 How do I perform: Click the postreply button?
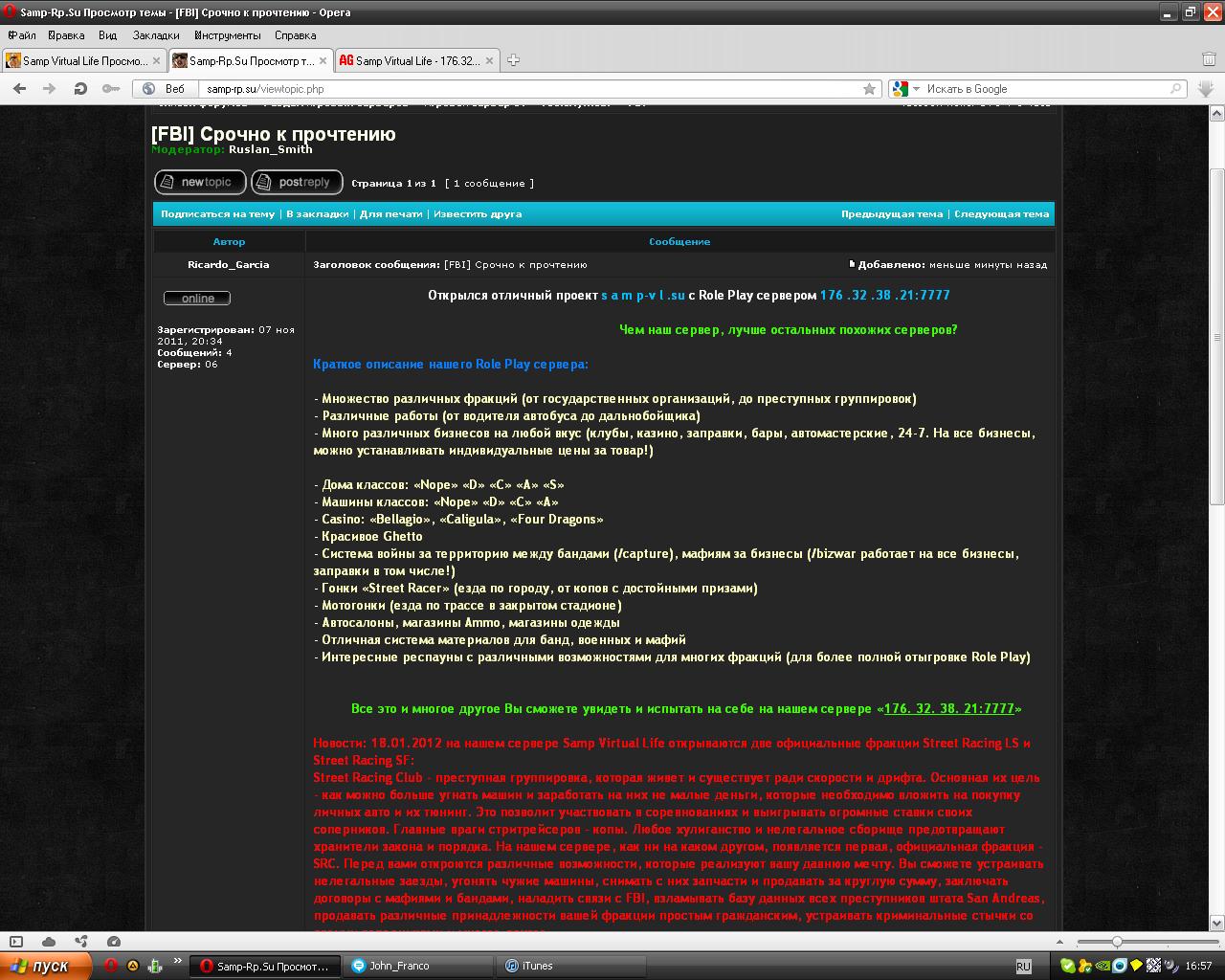tap(297, 182)
